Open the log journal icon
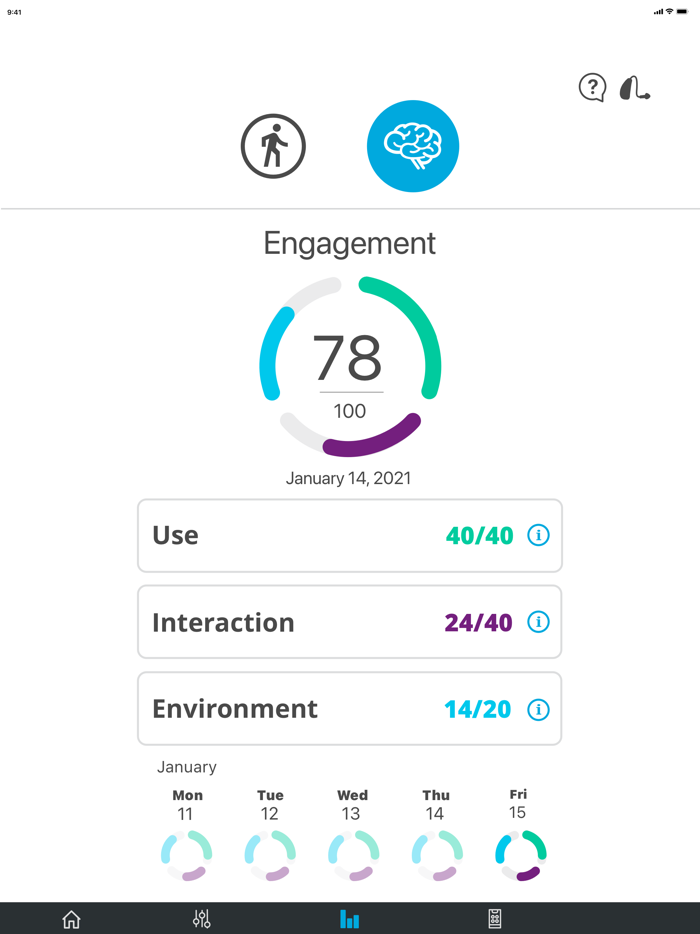 coord(494,917)
